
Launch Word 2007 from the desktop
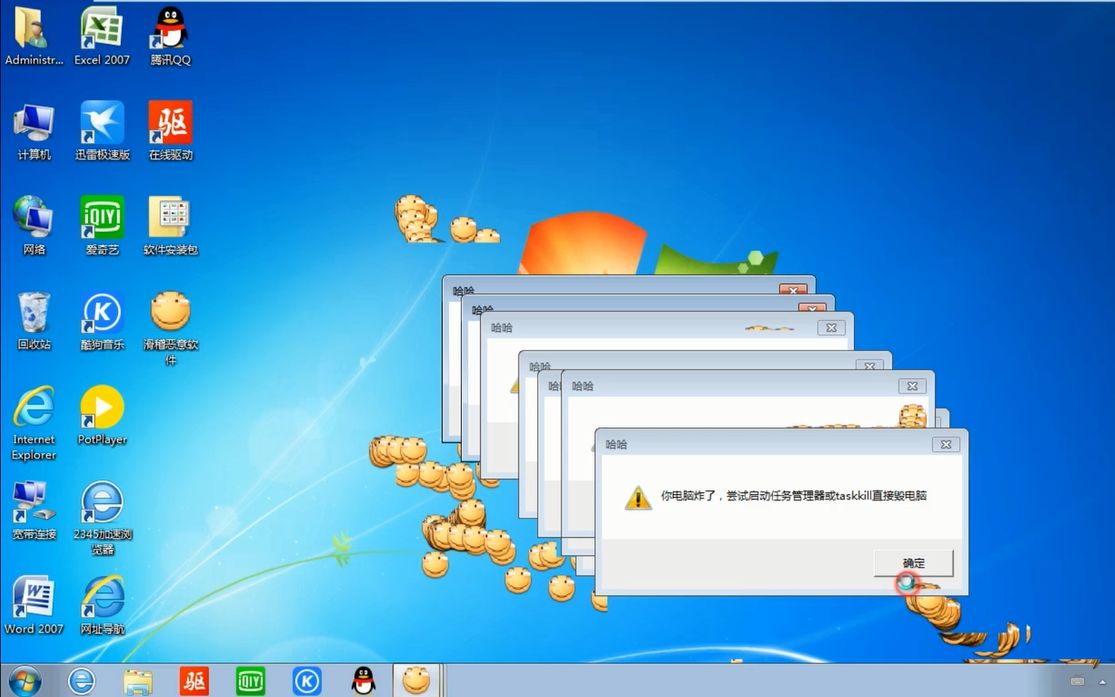click(33, 605)
